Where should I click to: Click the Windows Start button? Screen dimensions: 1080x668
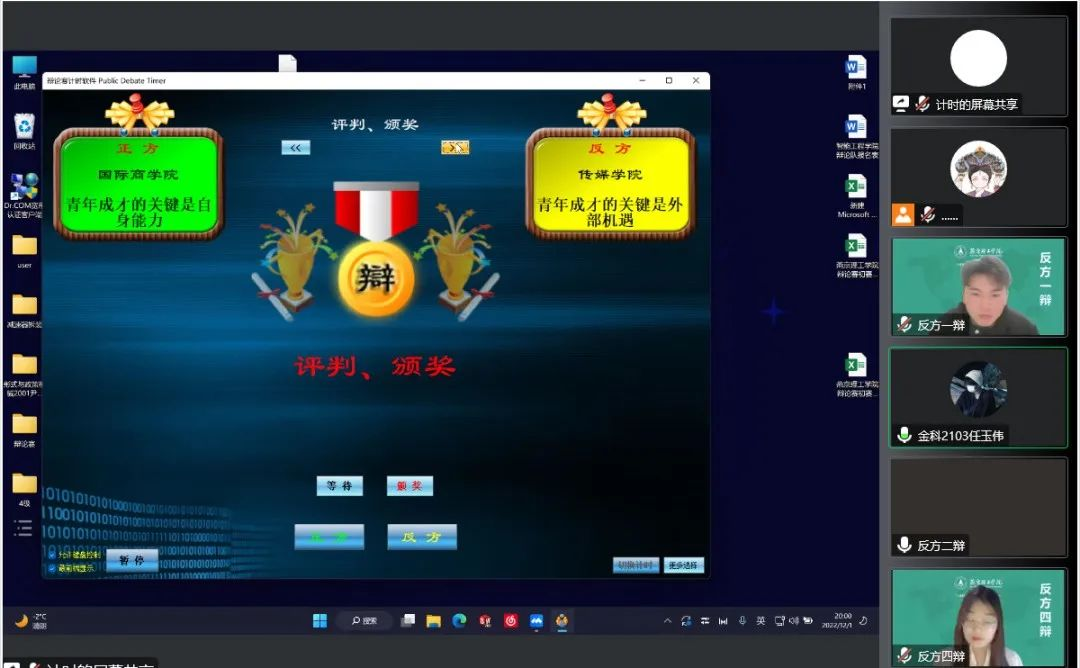tap(320, 621)
